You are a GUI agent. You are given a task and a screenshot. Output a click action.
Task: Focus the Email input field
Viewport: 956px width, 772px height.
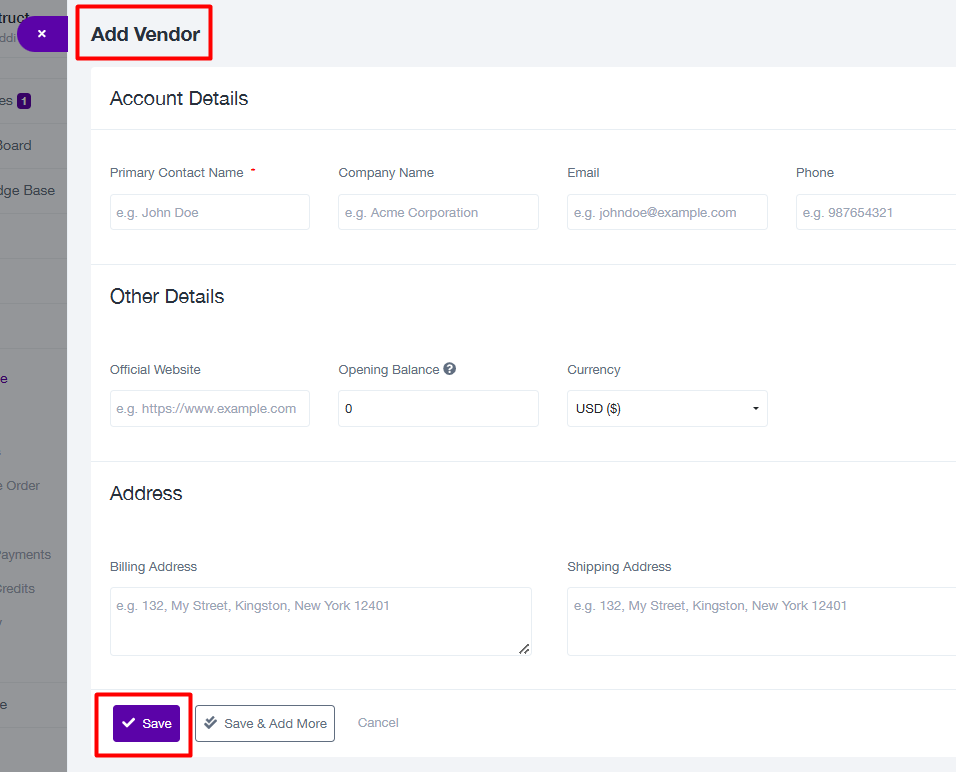pyautogui.click(x=667, y=212)
